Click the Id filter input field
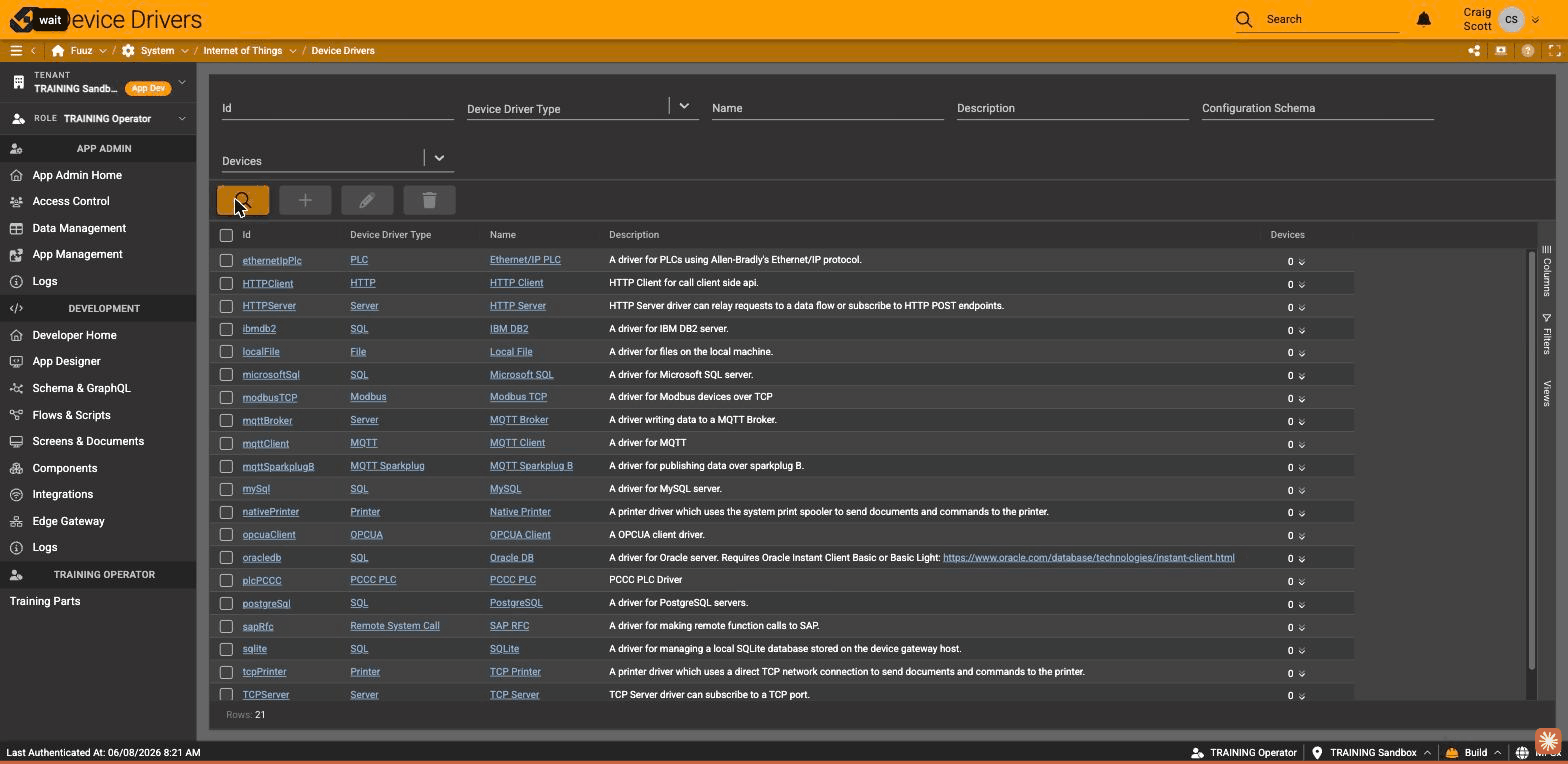This screenshot has height=764, width=1568. 338,108
